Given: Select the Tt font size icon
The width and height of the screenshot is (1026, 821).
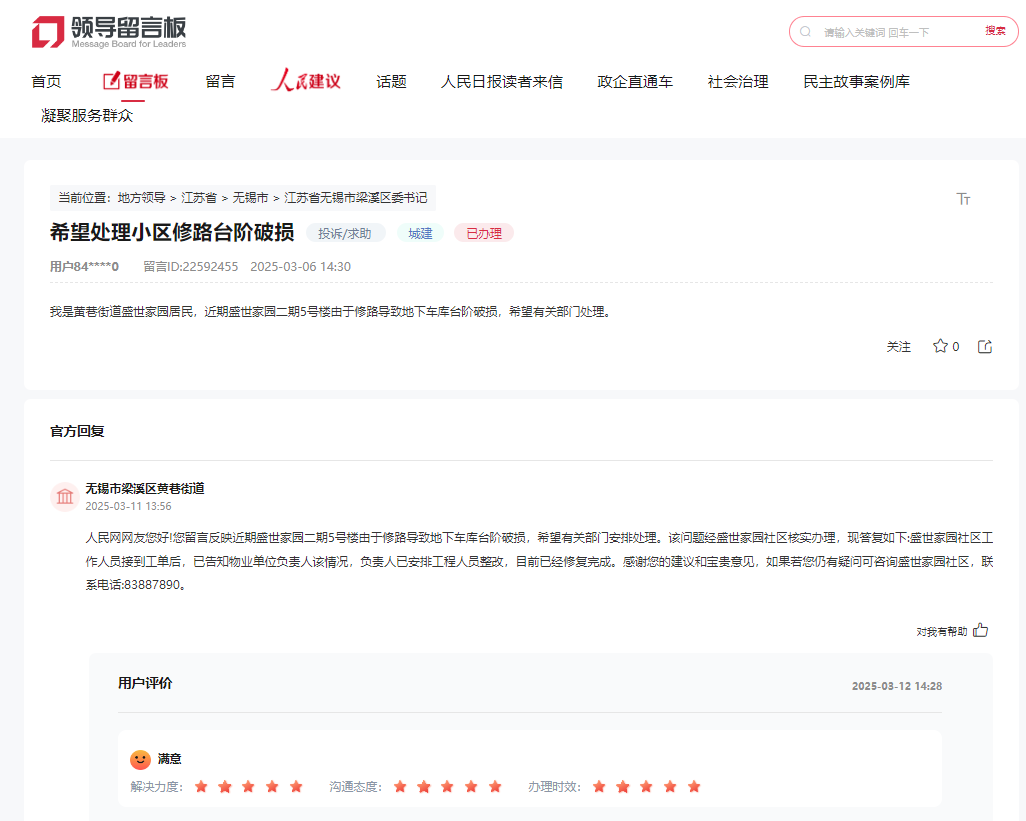Looking at the screenshot, I should 963,199.
